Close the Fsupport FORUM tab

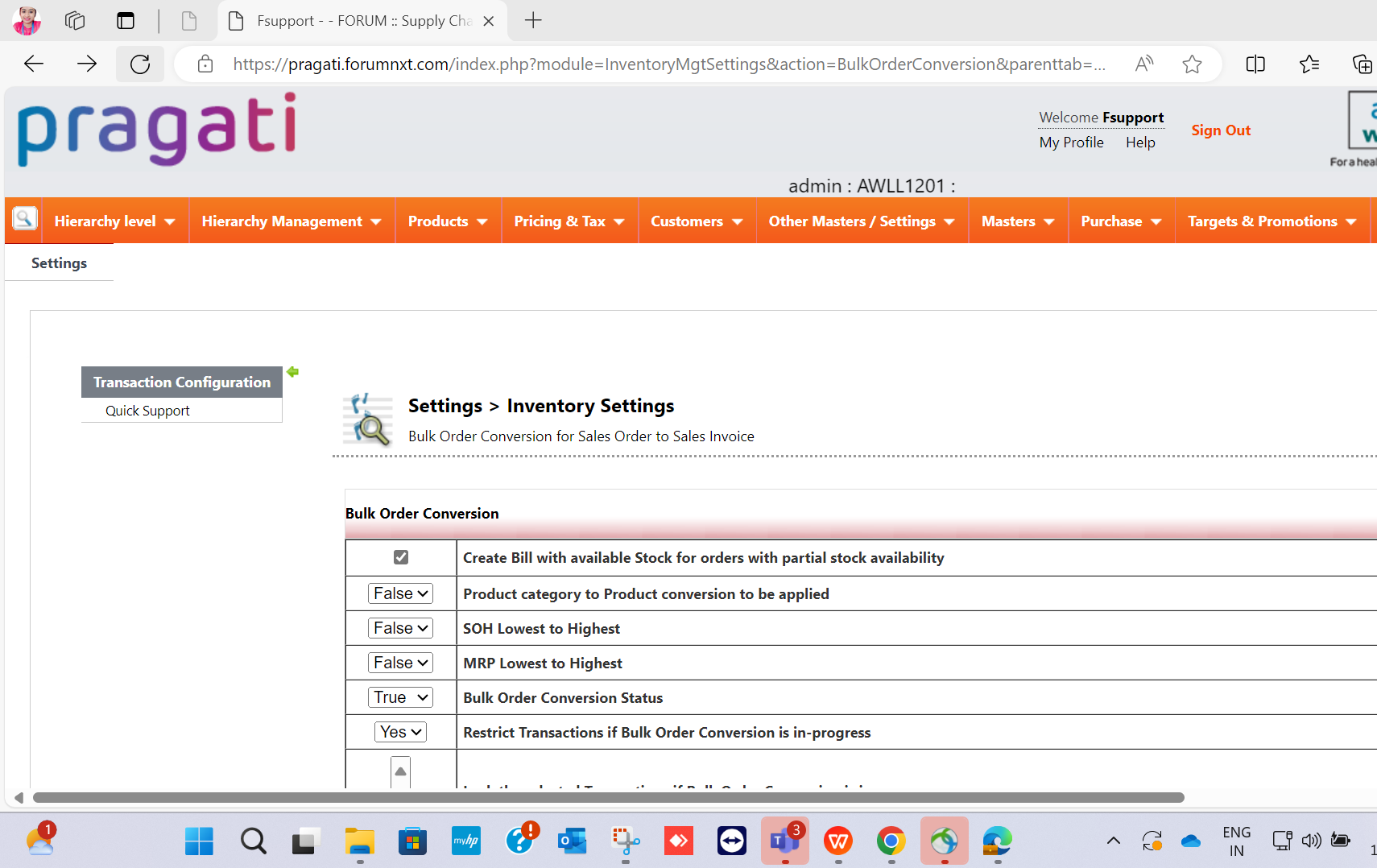pos(489,21)
